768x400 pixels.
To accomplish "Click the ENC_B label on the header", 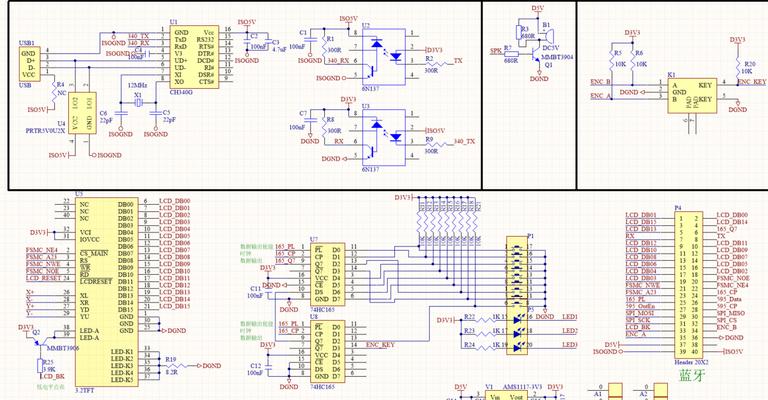I will (726, 327).
